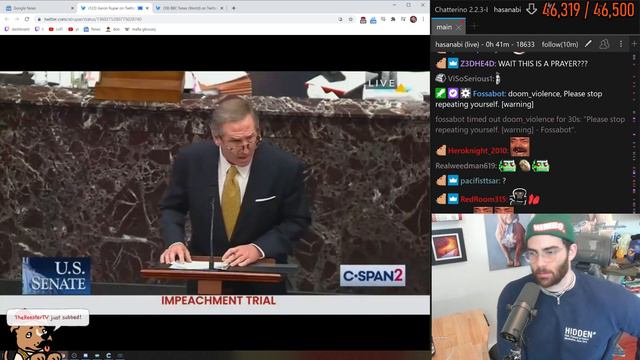Open the doo bookmark

point(113,29)
